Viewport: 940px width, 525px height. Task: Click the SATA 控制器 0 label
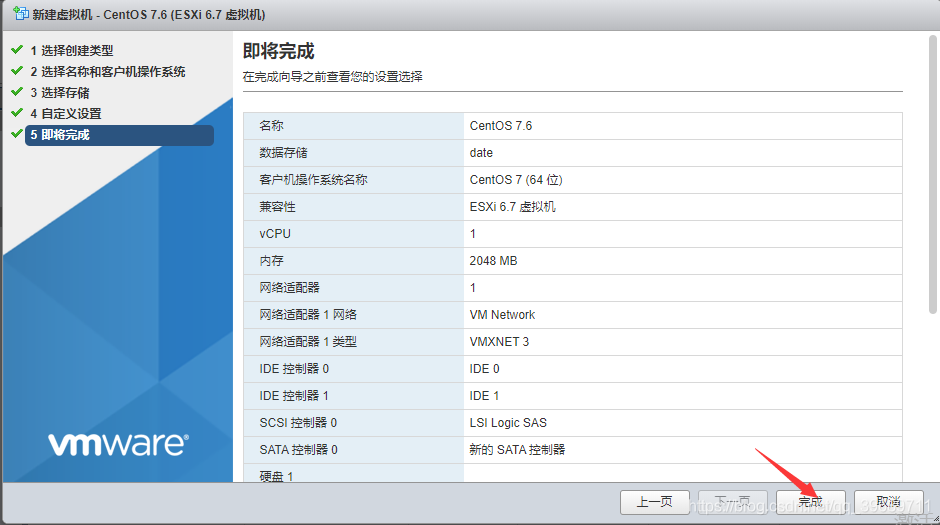[x=298, y=449]
